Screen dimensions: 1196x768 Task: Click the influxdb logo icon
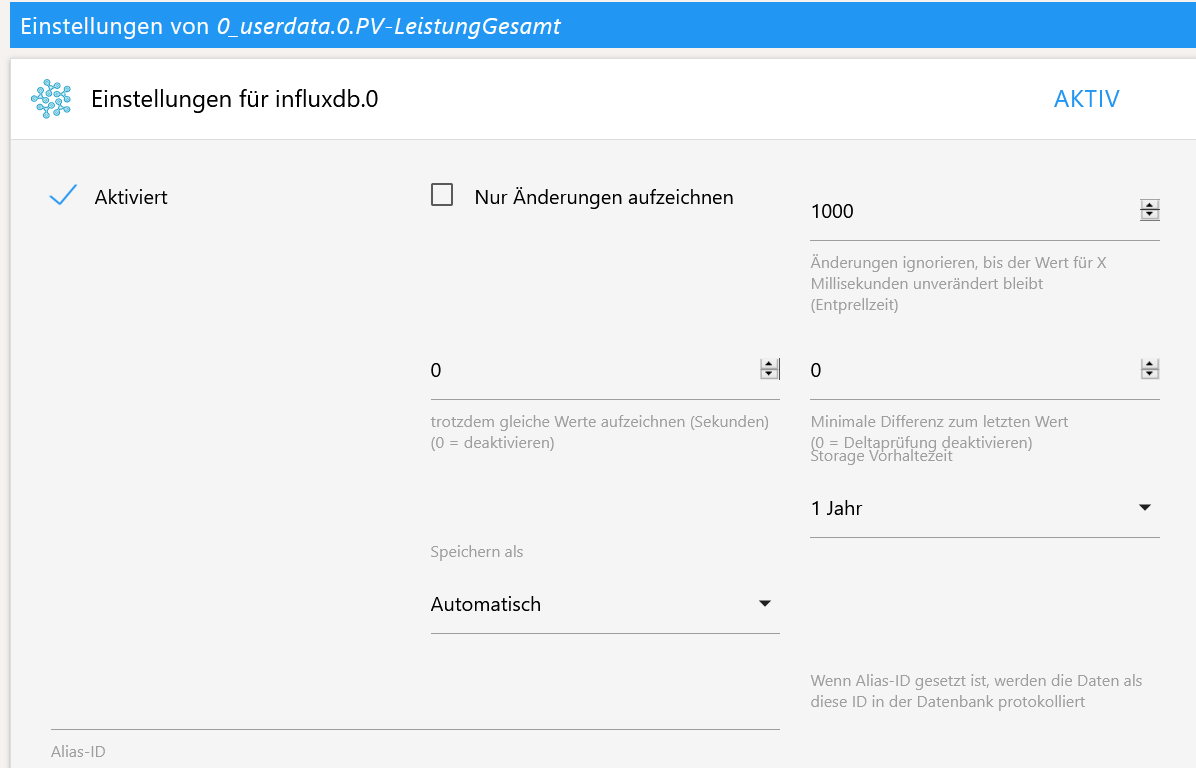(51, 99)
